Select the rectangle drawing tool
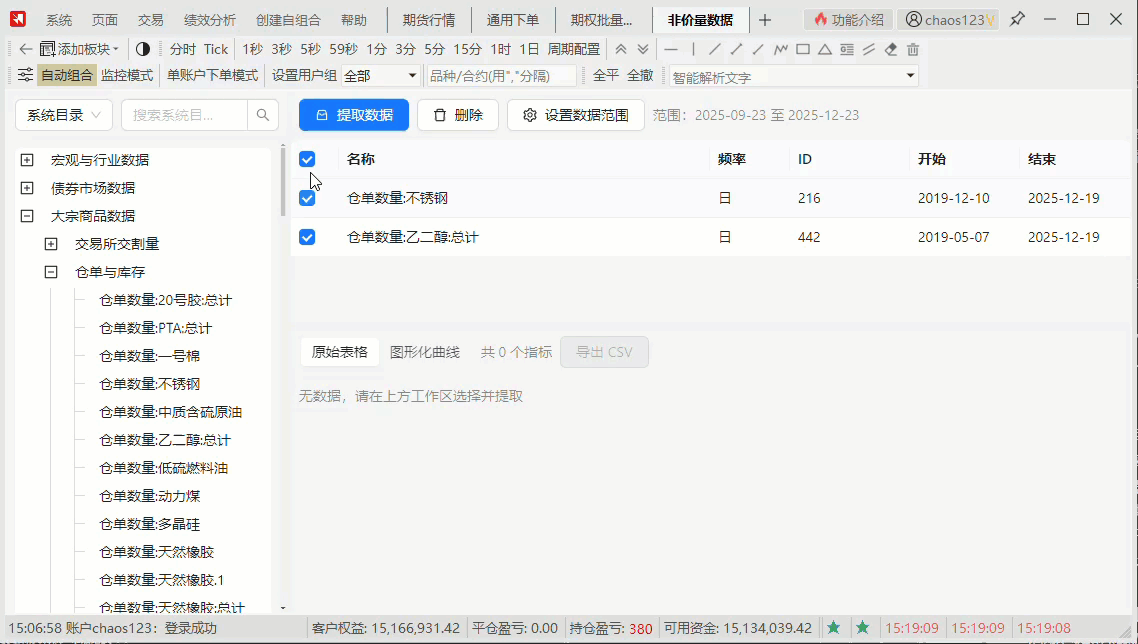This screenshot has width=1138, height=644. tap(803, 49)
